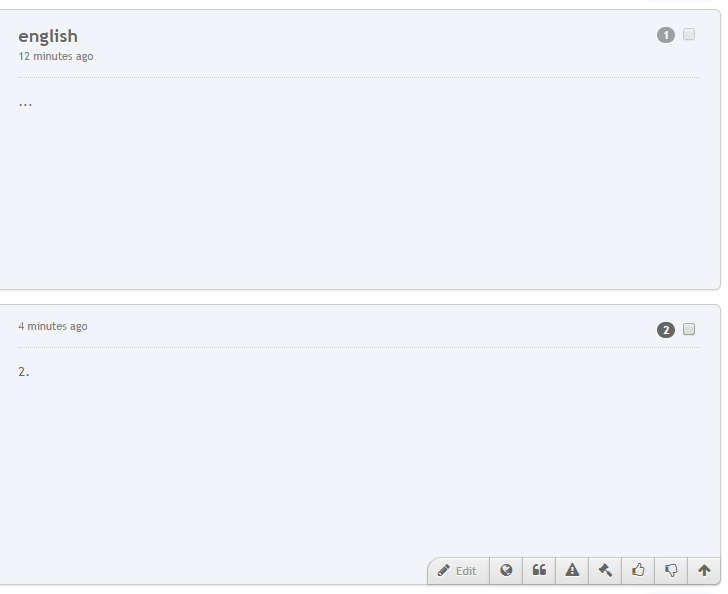This screenshot has height=594, width=728.
Task: Click the Edit pencil button
Action: [458, 570]
